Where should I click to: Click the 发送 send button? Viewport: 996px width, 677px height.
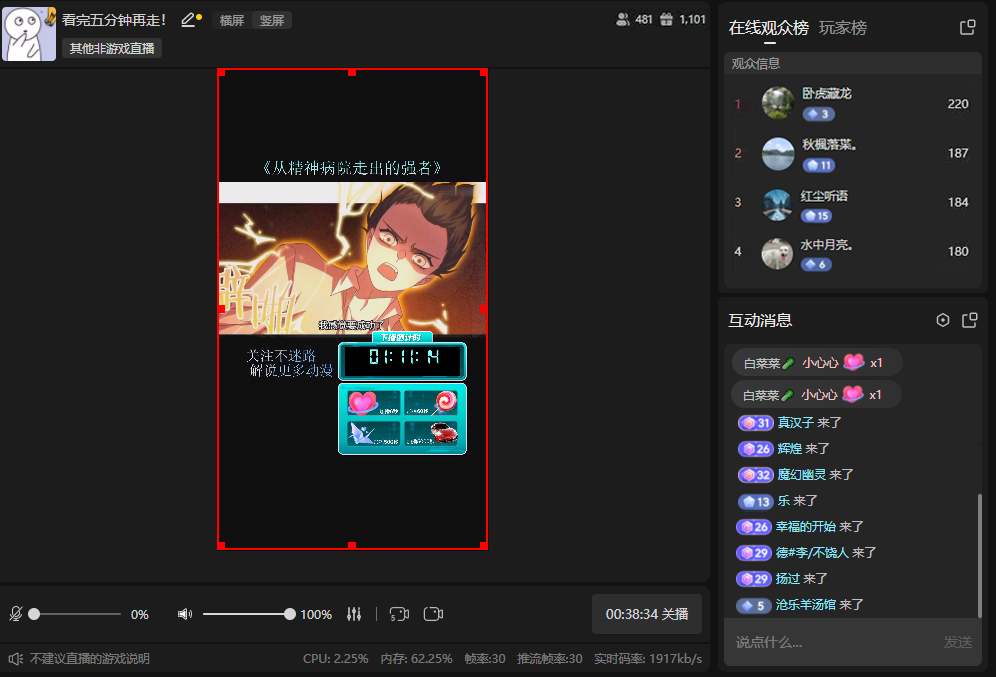(958, 645)
